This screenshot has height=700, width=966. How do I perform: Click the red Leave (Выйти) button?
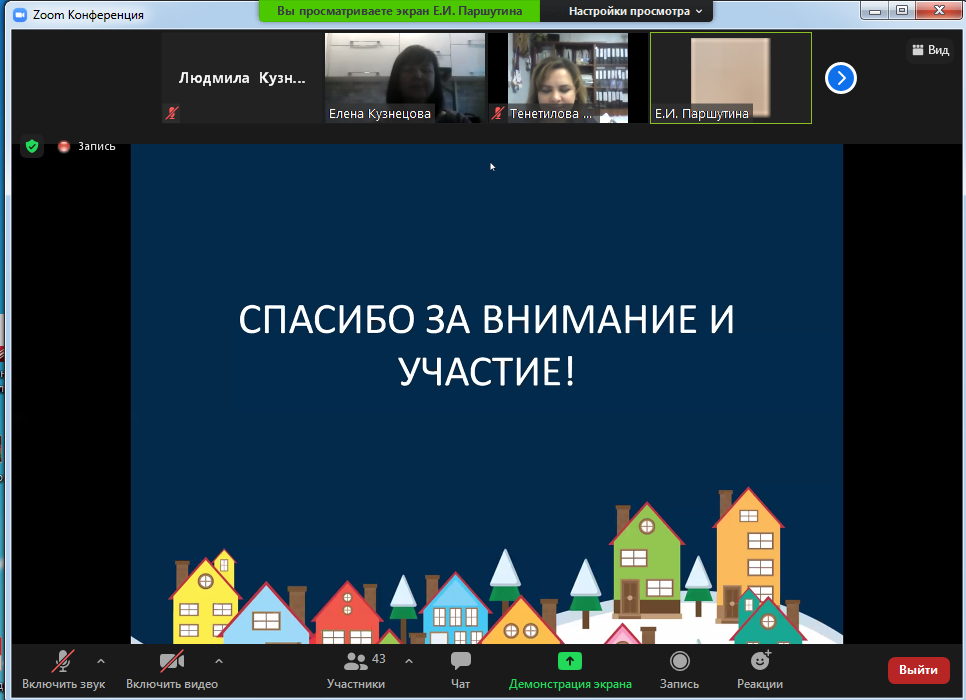point(918,670)
